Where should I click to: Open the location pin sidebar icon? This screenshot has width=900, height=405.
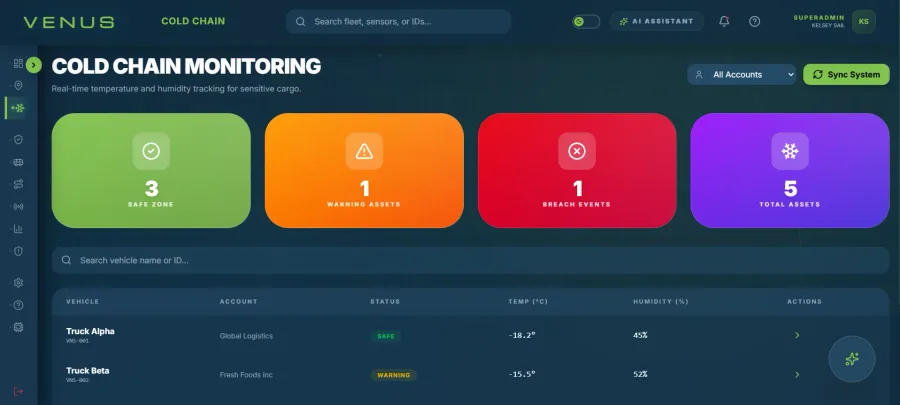(18, 85)
